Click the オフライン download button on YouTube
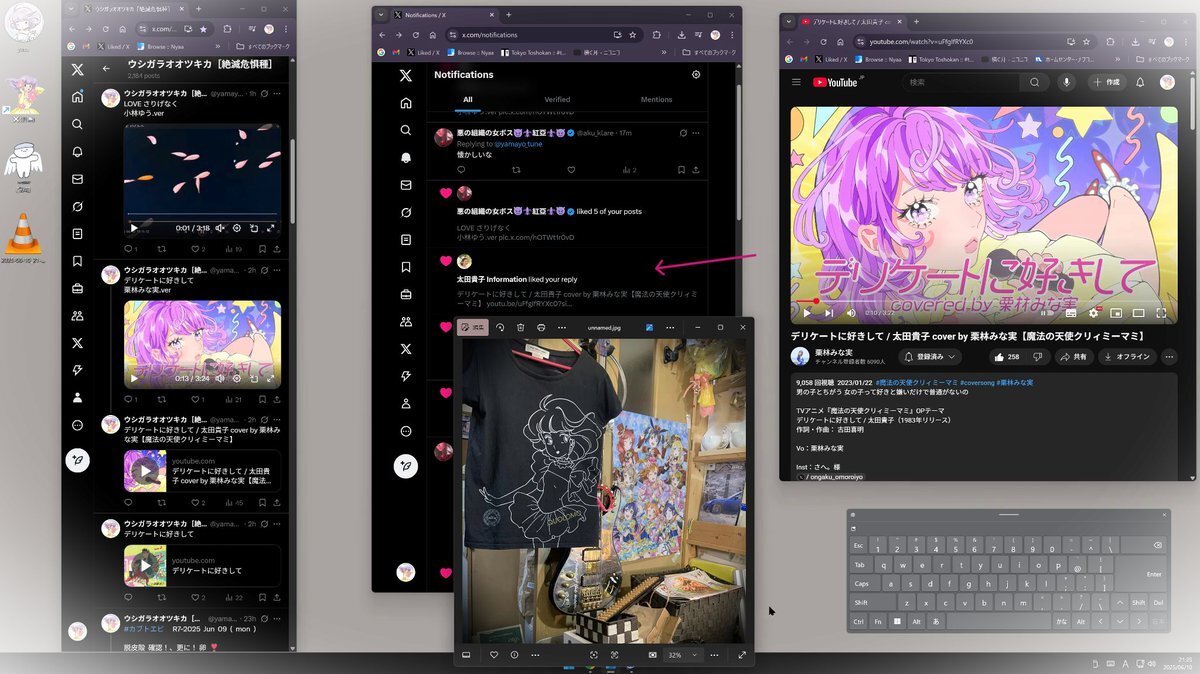 (1127, 357)
